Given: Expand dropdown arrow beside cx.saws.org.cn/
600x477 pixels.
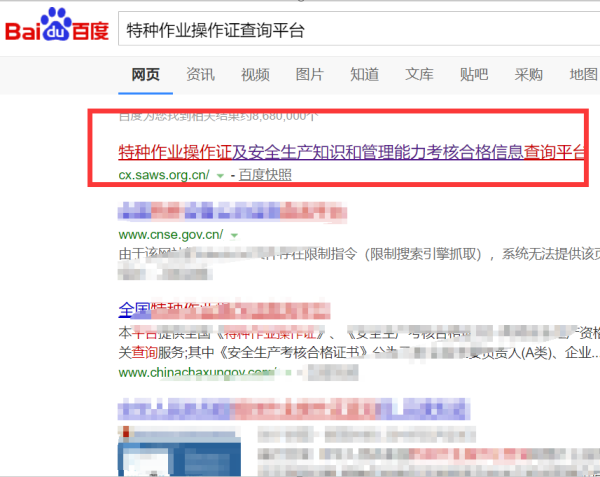Looking at the screenshot, I should pos(220,176).
